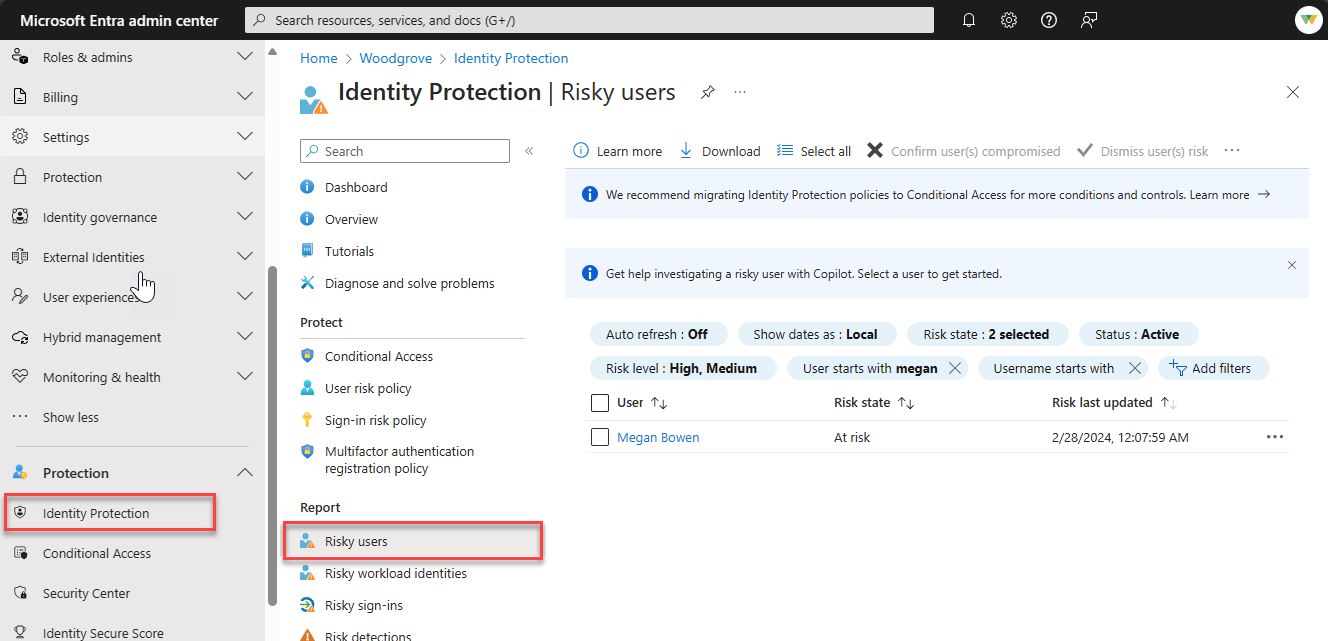Open the Risk level : High, Medium filter
1328x641 pixels.
pyautogui.click(x=682, y=368)
